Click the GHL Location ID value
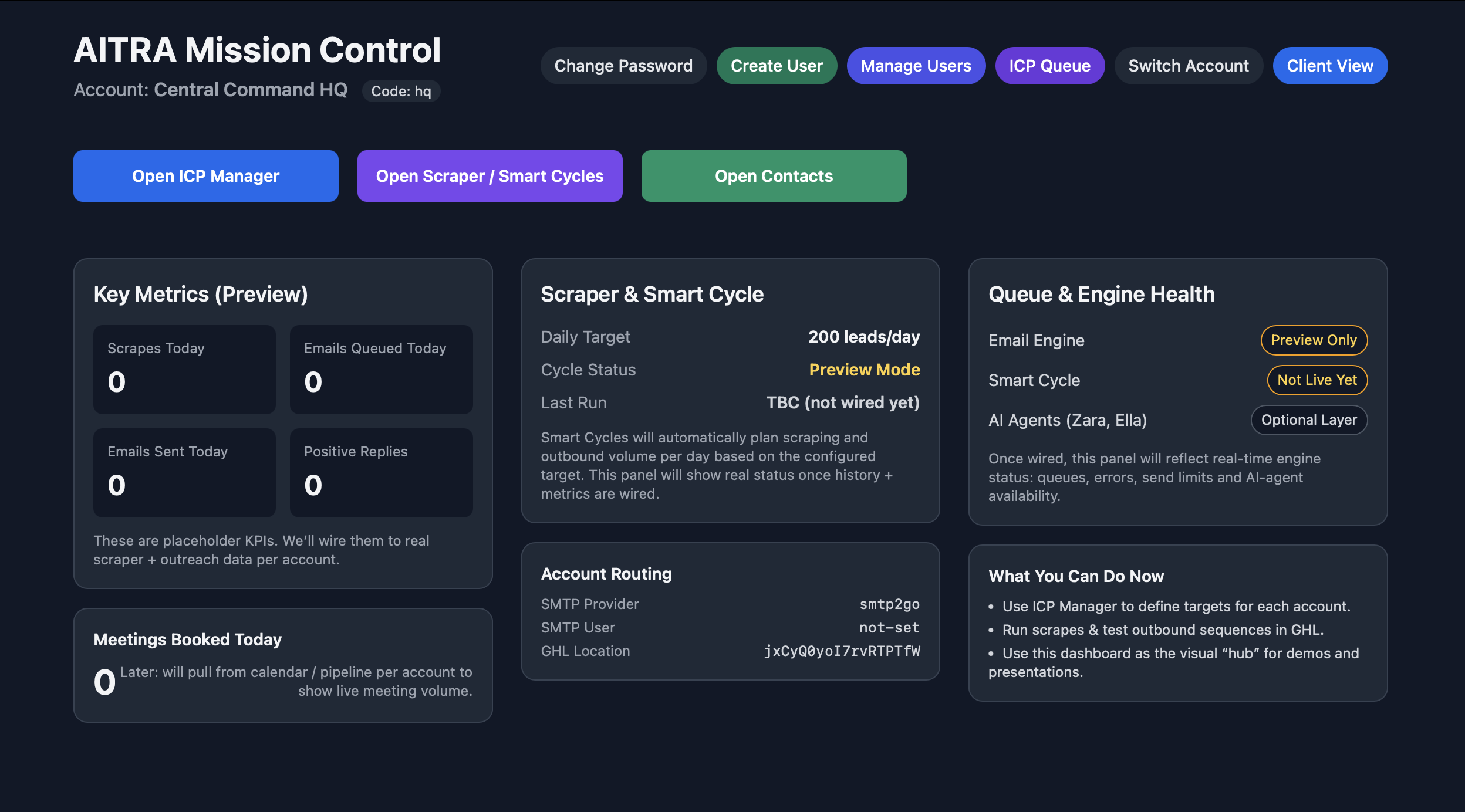Viewport: 1465px width, 812px height. pos(842,651)
